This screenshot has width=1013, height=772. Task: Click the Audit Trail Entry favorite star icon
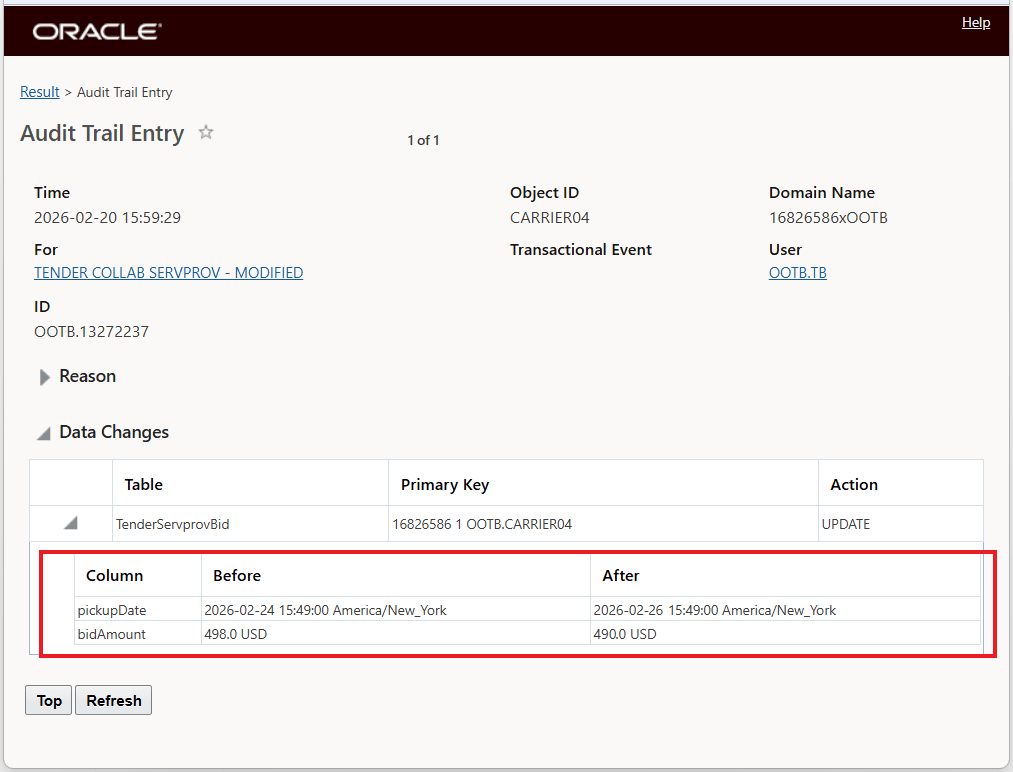[205, 132]
